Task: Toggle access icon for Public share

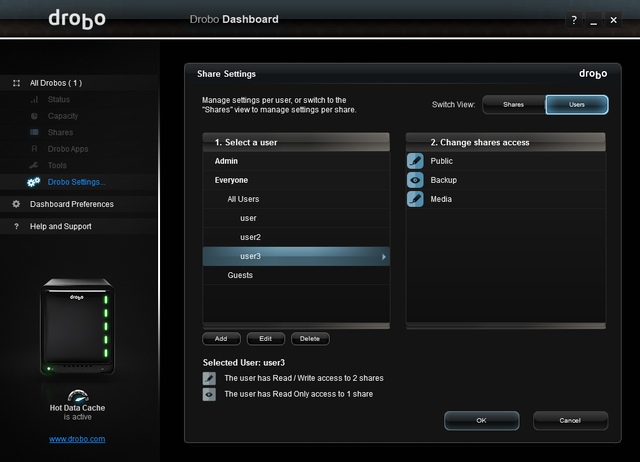Action: [416, 161]
